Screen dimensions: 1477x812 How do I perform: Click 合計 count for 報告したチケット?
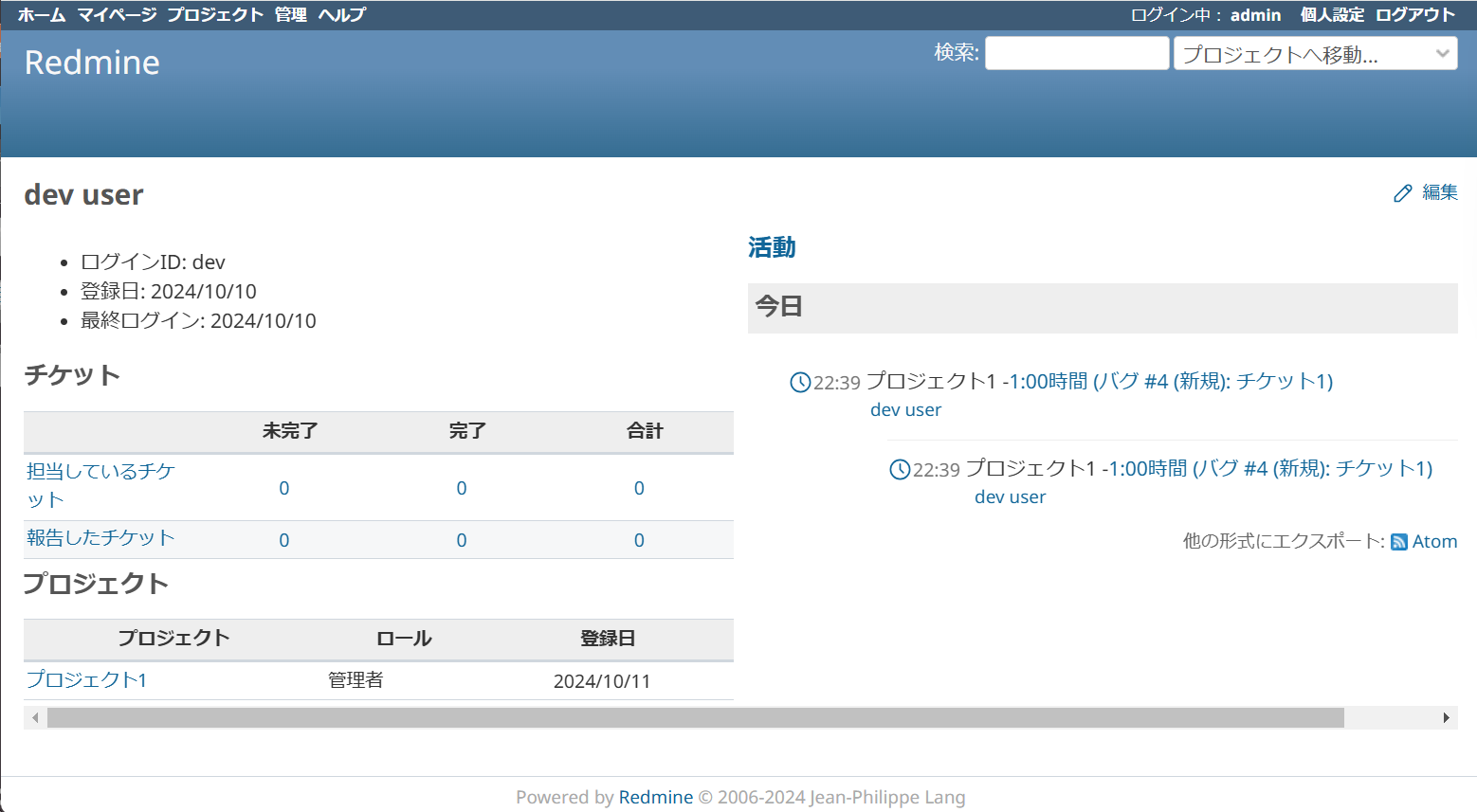coord(639,540)
